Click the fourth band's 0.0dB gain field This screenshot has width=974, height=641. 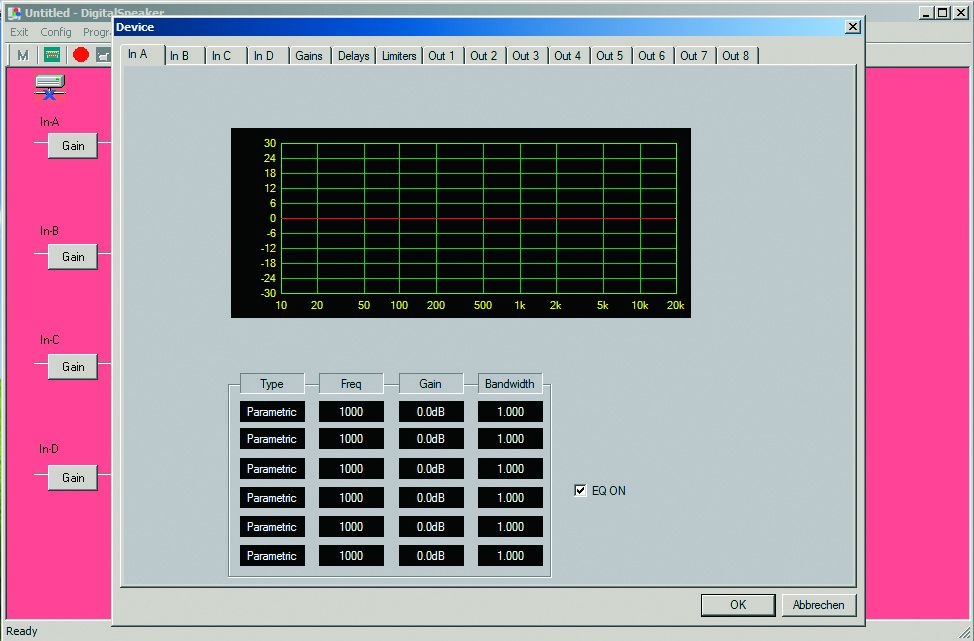click(x=431, y=498)
